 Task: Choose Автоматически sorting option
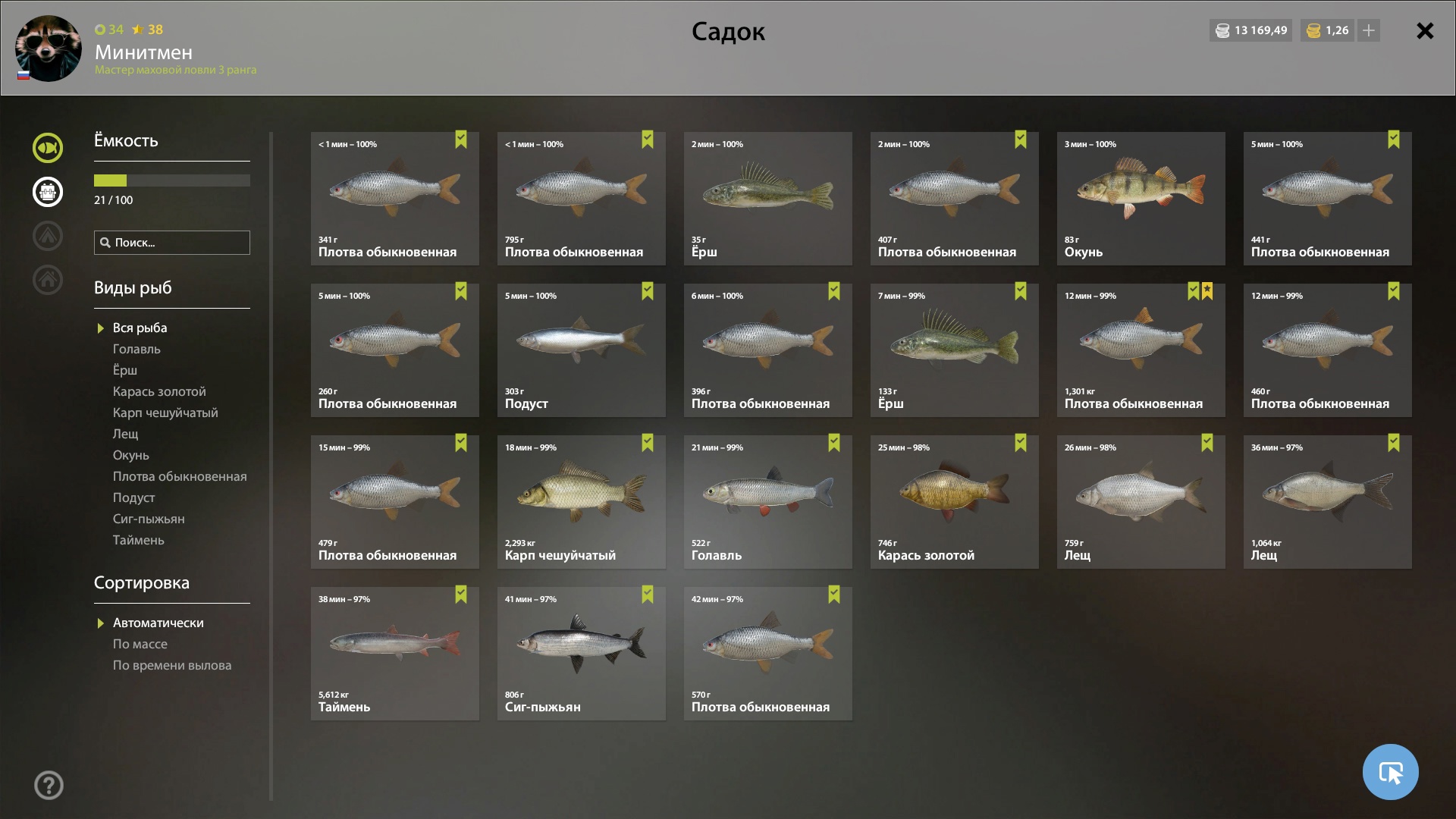click(x=158, y=623)
